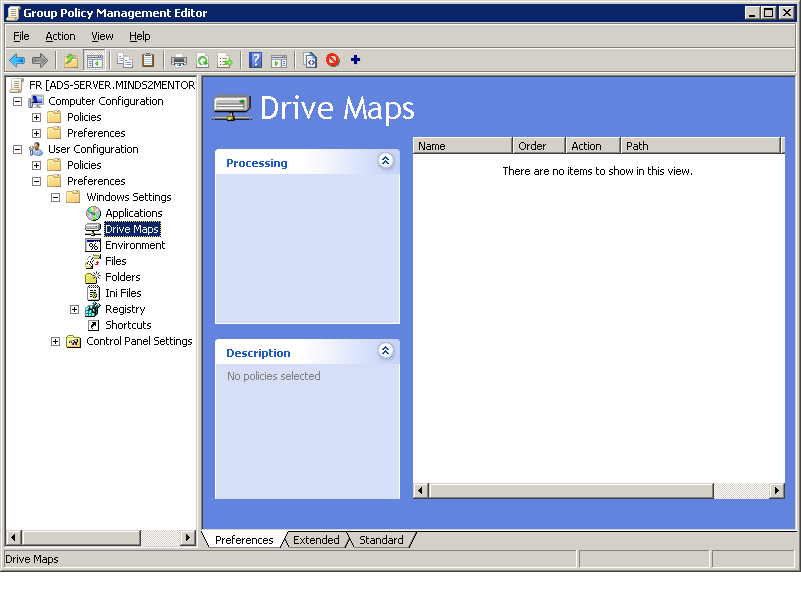Click left arrow of list horizontal scrollbar
Viewport: 801px width, 614px height.
420,491
